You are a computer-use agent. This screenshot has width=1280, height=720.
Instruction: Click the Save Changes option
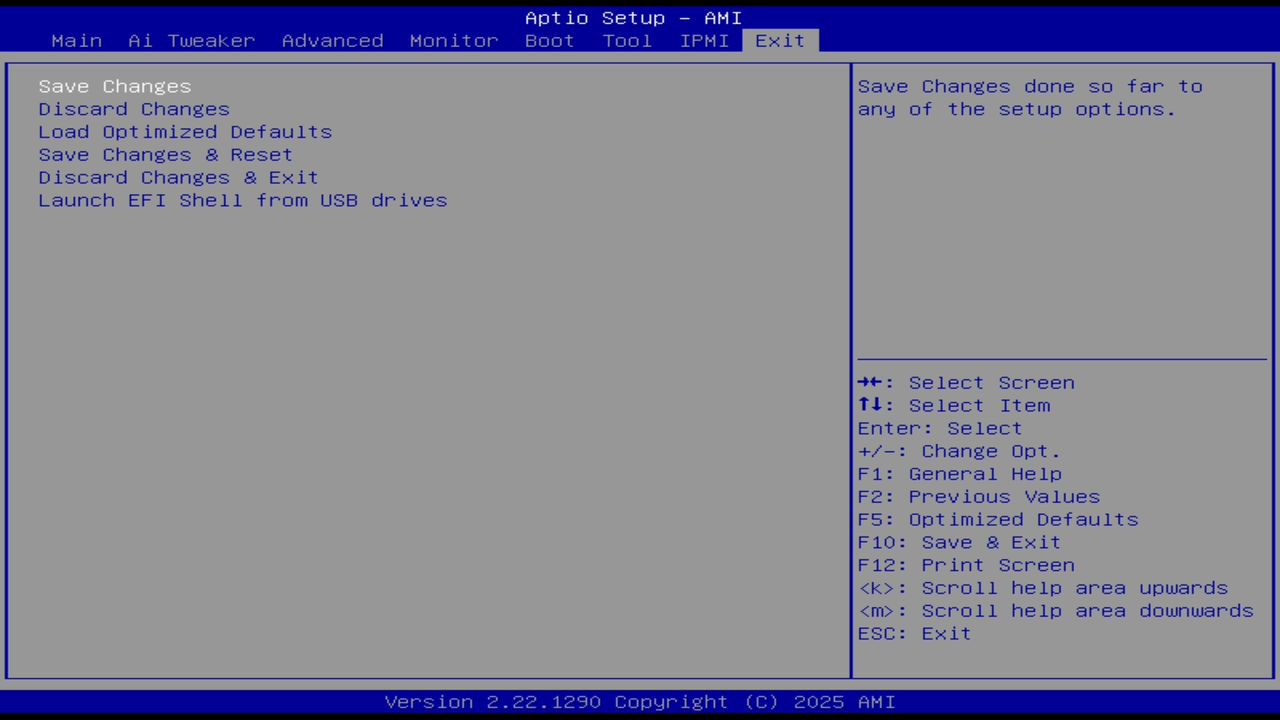114,86
